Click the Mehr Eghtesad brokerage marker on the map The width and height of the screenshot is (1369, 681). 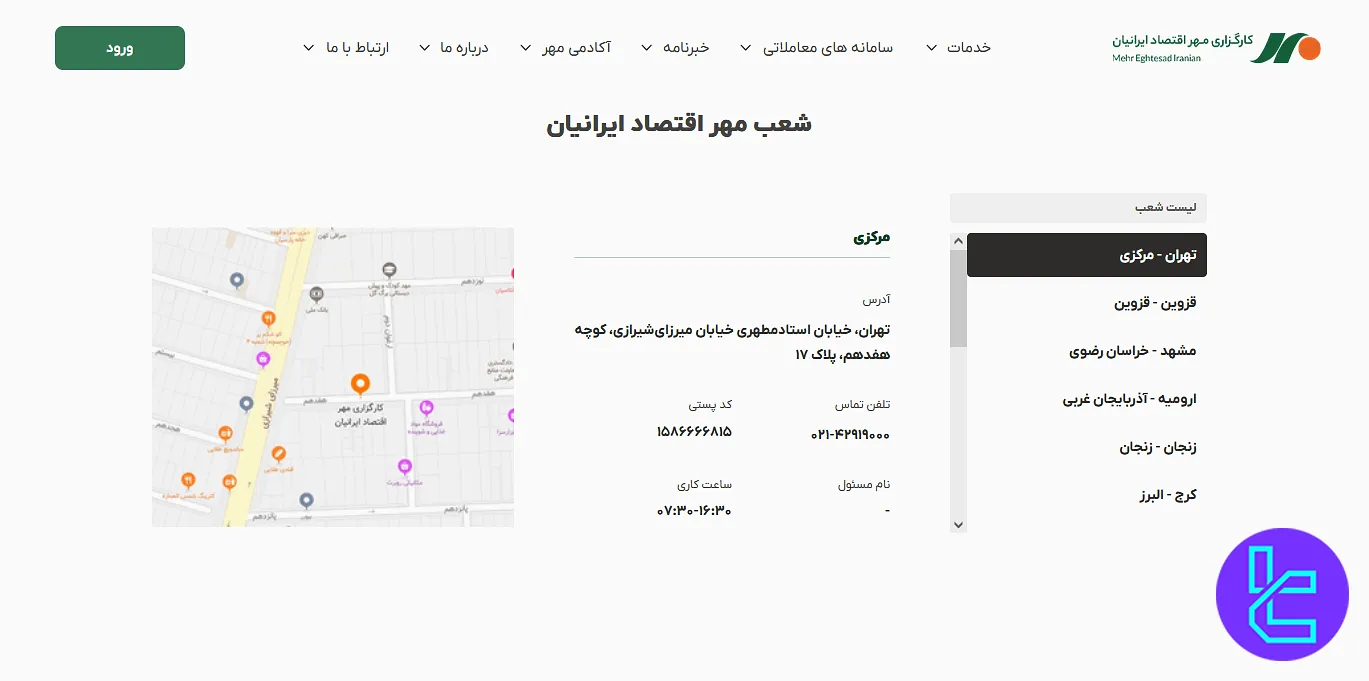click(359, 382)
